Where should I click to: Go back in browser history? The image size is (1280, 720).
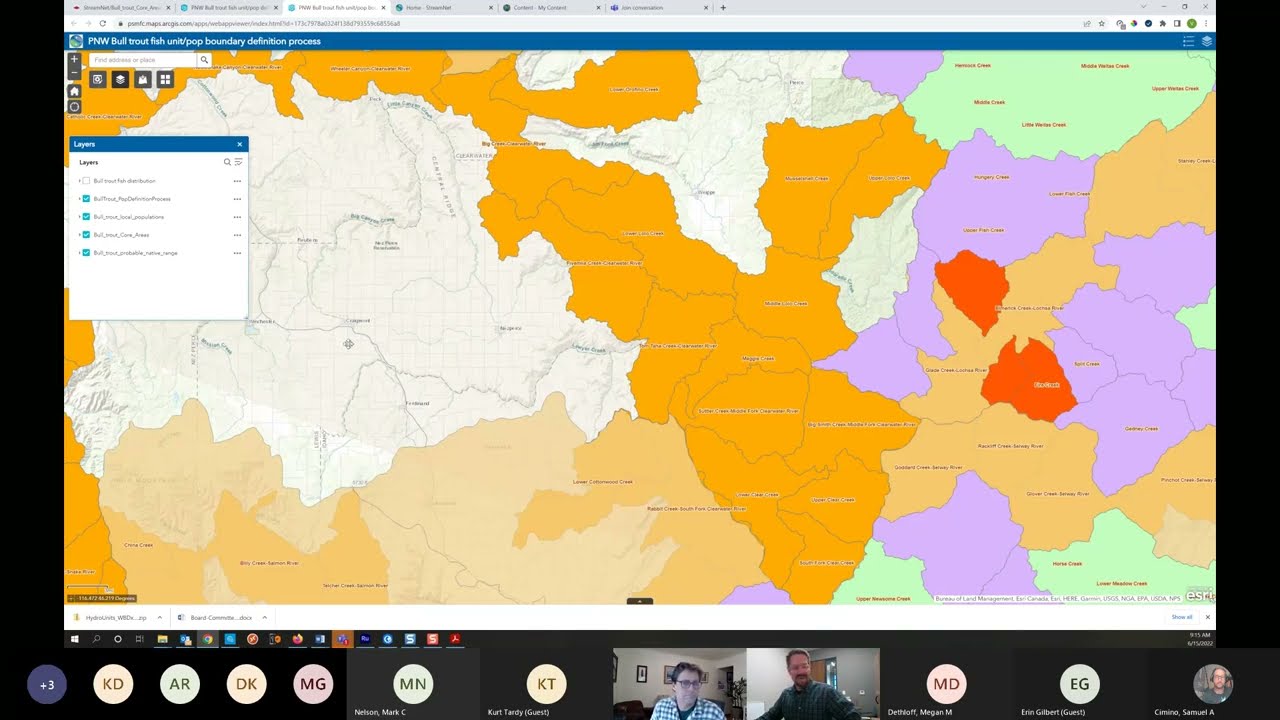coord(73,23)
